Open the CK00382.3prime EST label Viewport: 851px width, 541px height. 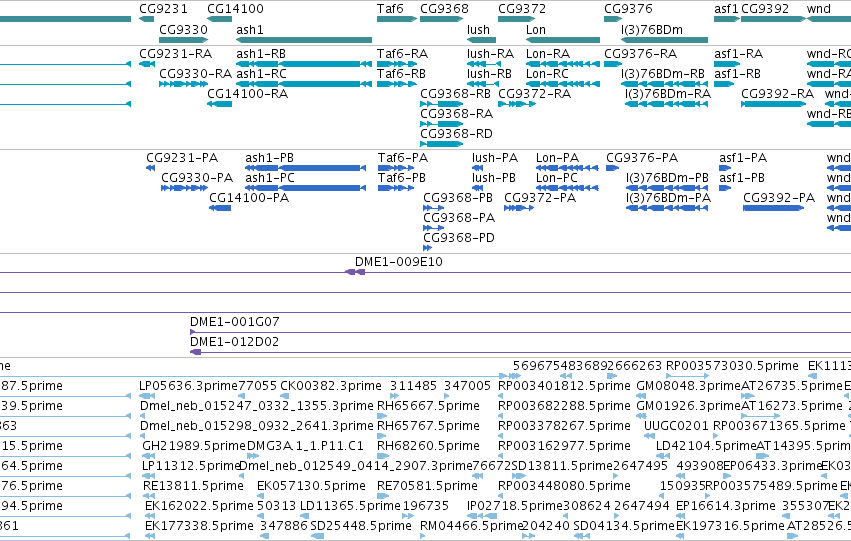331,386
